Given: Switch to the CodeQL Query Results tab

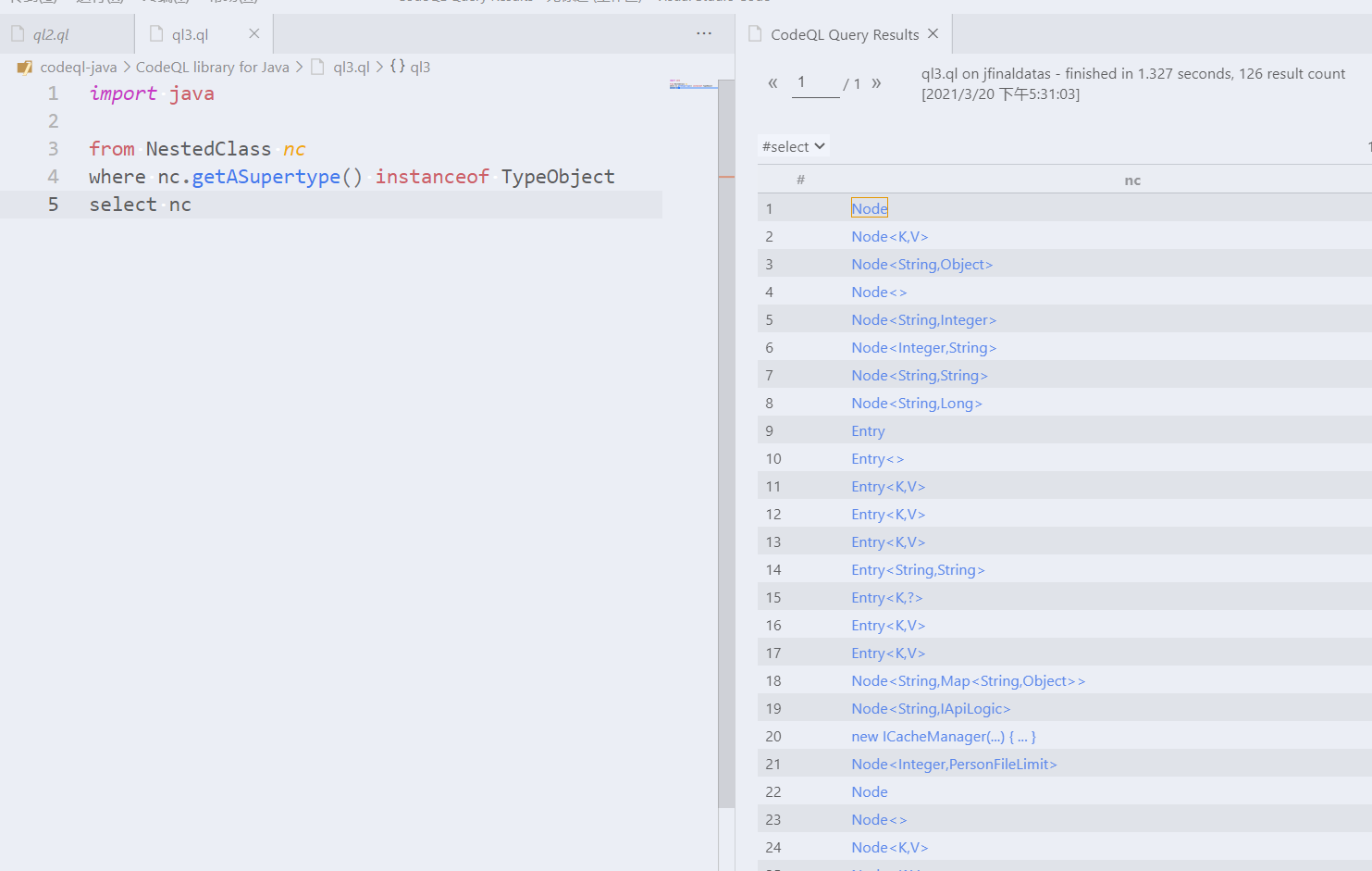Looking at the screenshot, I should tap(845, 34).
